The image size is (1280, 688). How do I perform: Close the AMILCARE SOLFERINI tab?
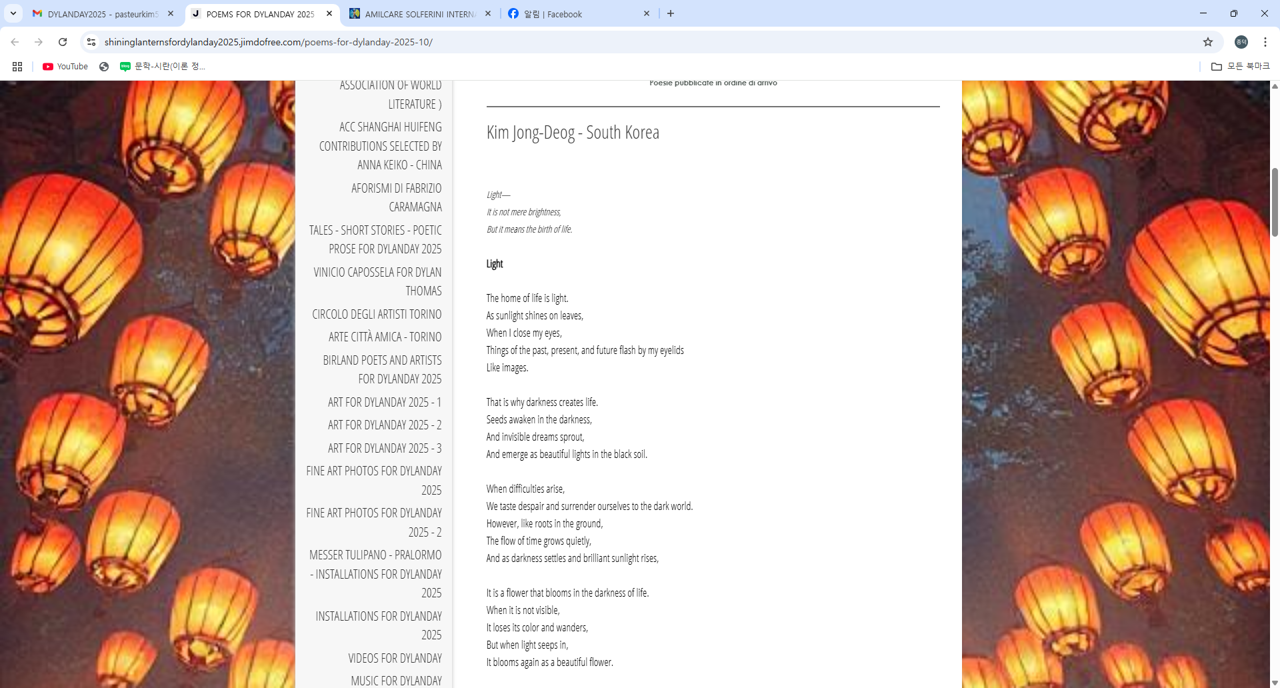tap(488, 14)
